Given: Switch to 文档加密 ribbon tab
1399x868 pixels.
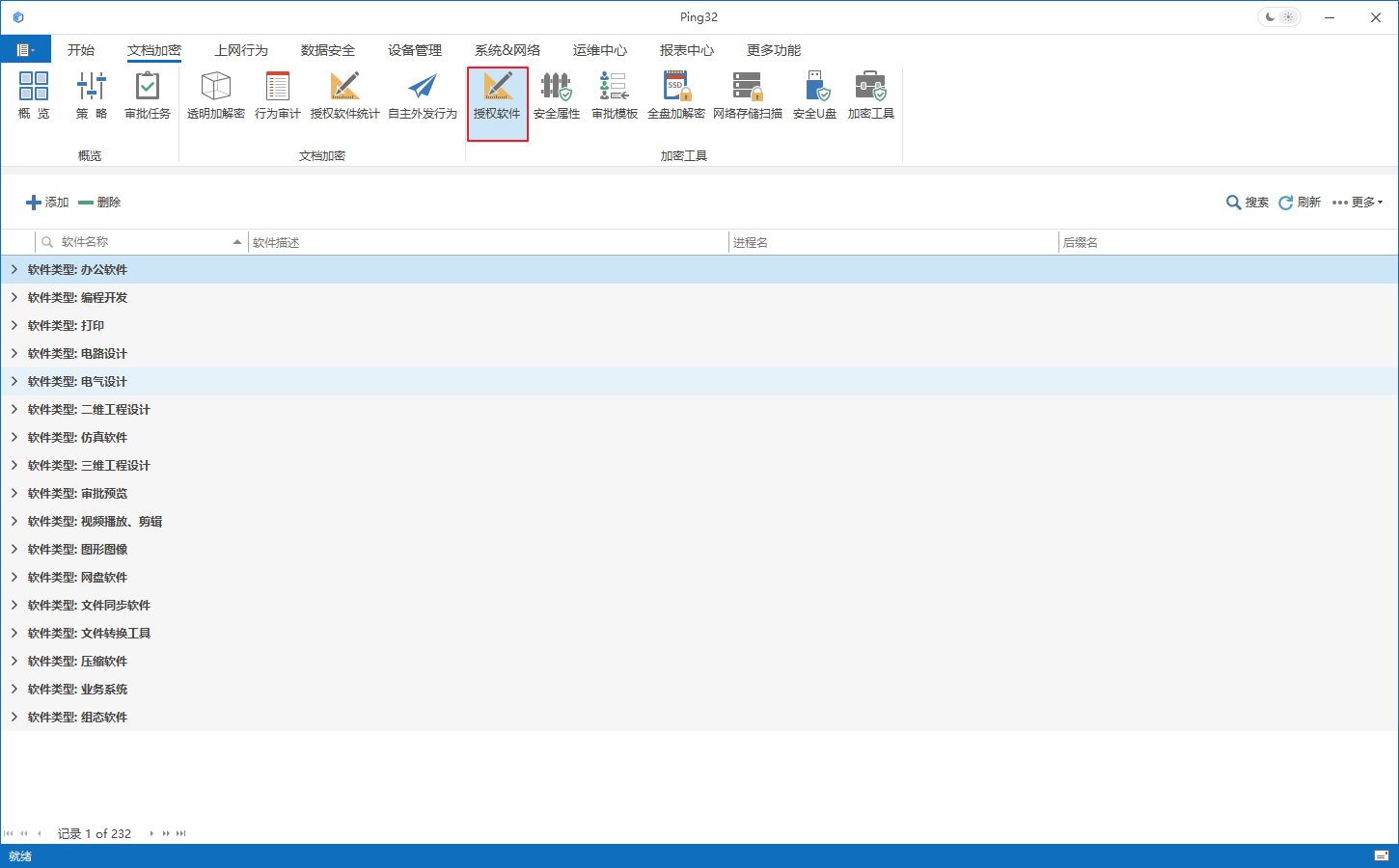Looking at the screenshot, I should tap(154, 50).
